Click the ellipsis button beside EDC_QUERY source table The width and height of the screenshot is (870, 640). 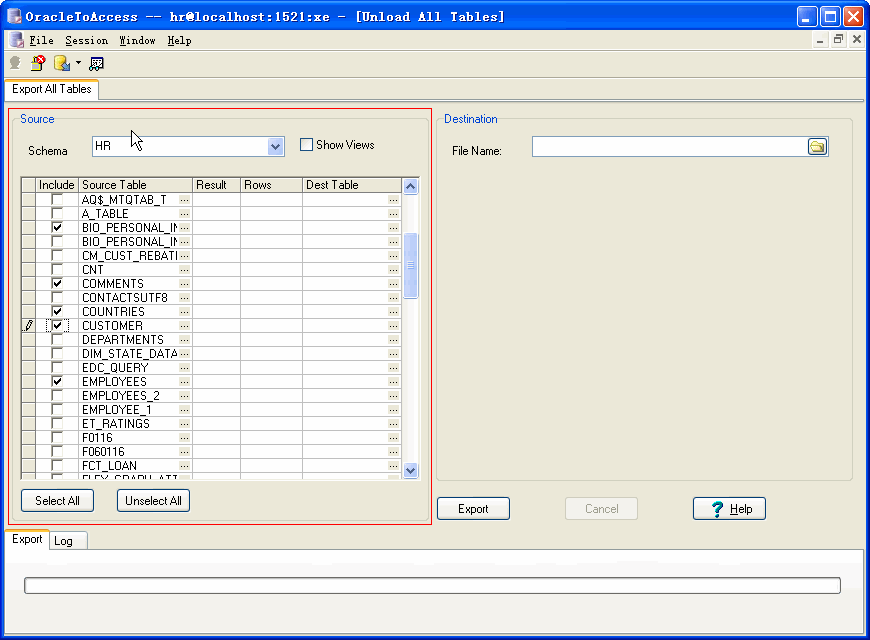pyautogui.click(x=185, y=368)
